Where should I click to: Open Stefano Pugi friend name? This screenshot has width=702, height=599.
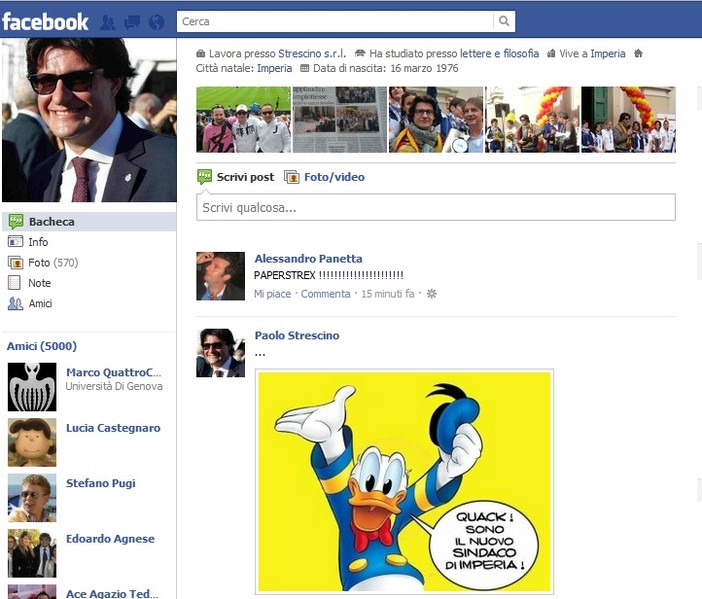pos(101,483)
